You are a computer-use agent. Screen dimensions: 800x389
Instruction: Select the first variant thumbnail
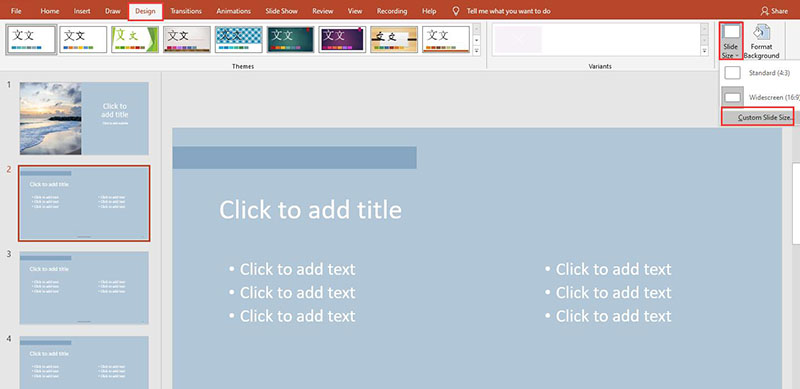point(518,39)
